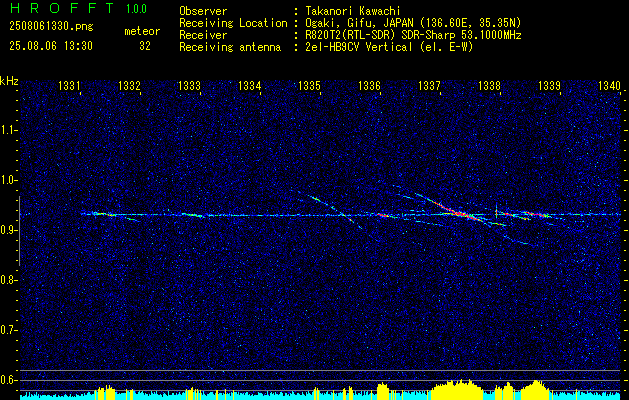Click frequency axis label 0.6
629x400 pixels.
coord(8,380)
